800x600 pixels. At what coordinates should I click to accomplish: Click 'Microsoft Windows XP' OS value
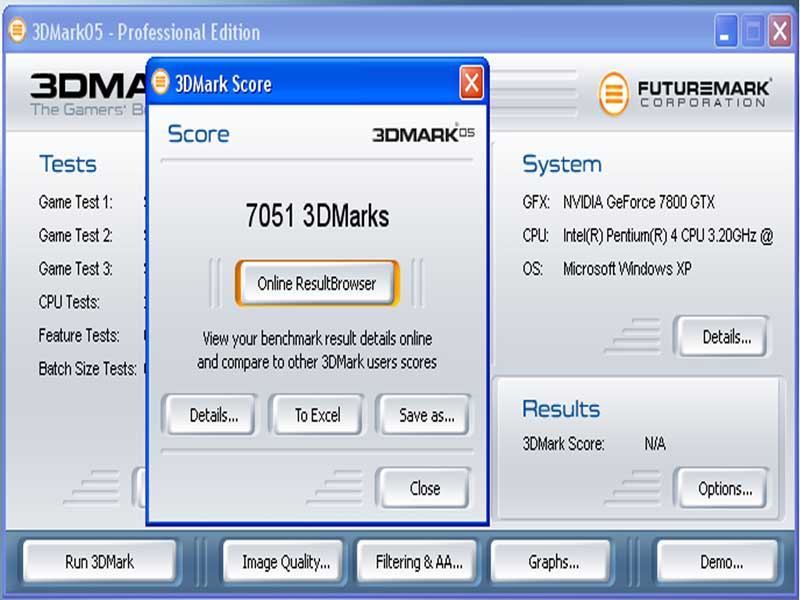pyautogui.click(x=627, y=268)
